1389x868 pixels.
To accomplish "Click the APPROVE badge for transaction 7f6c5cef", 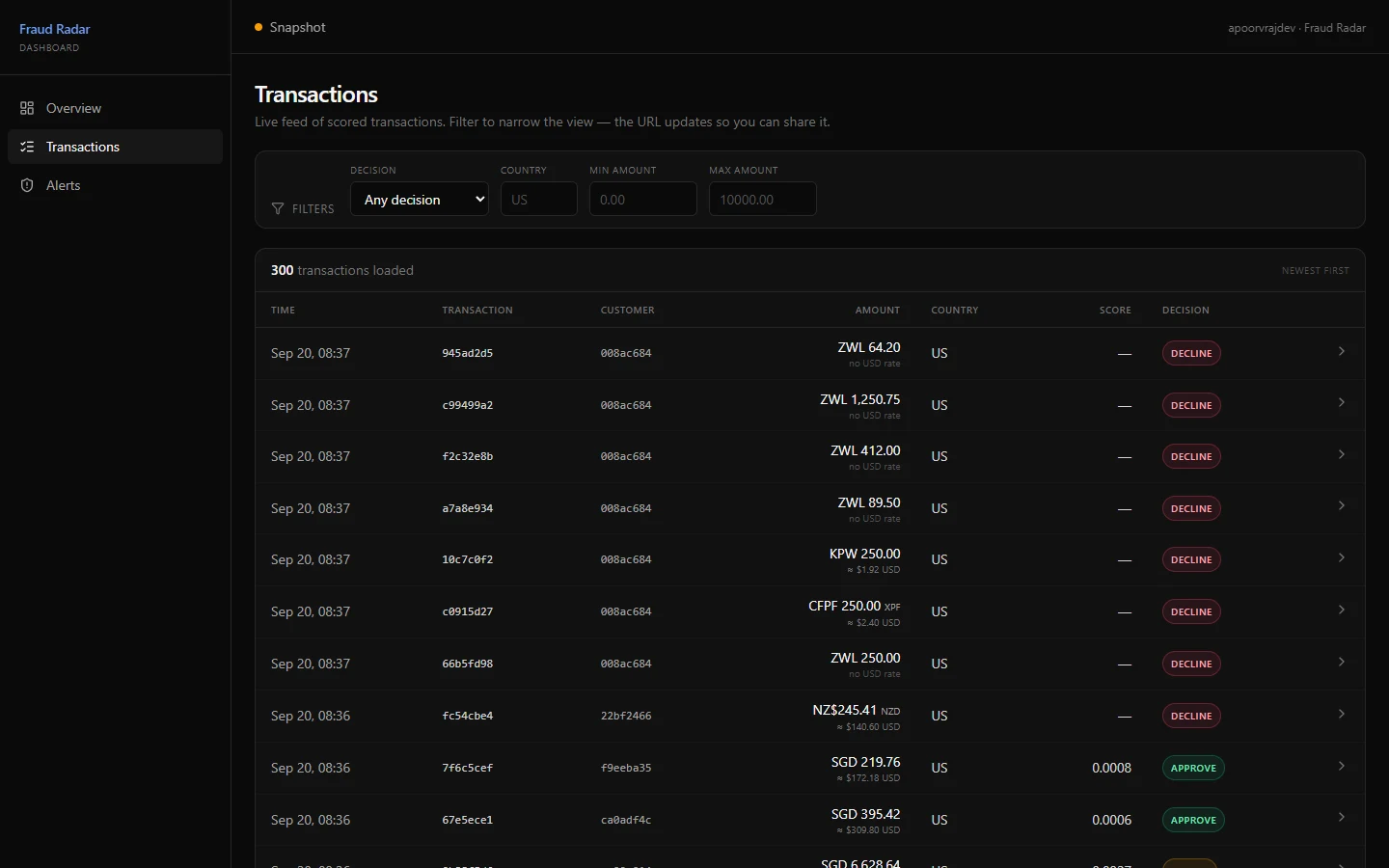I will pos(1193,769).
